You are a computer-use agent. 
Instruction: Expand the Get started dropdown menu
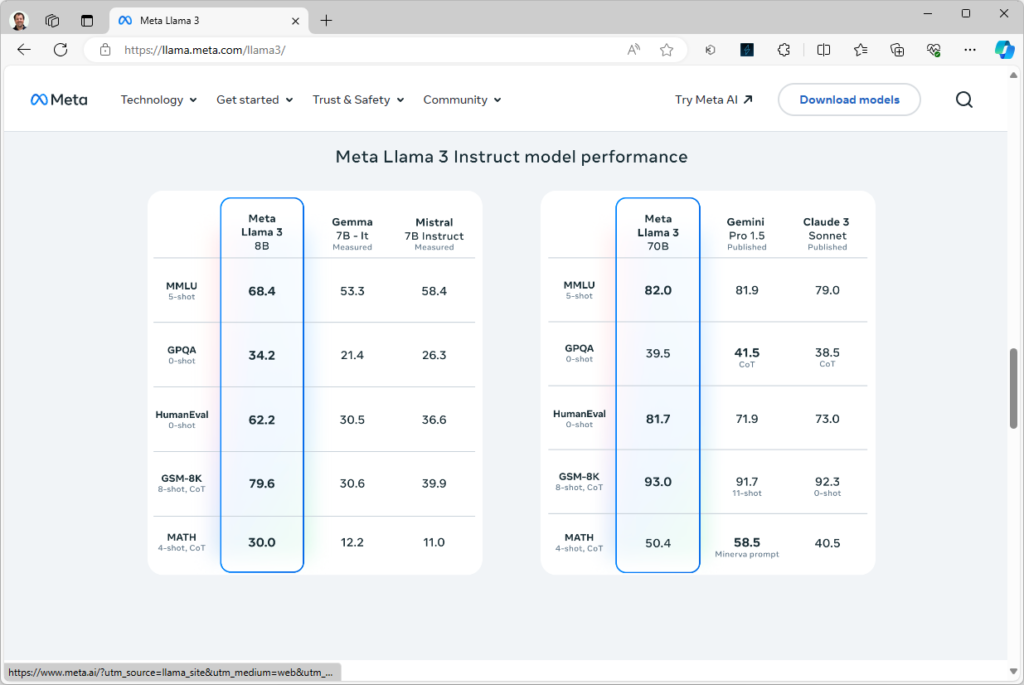(x=254, y=100)
